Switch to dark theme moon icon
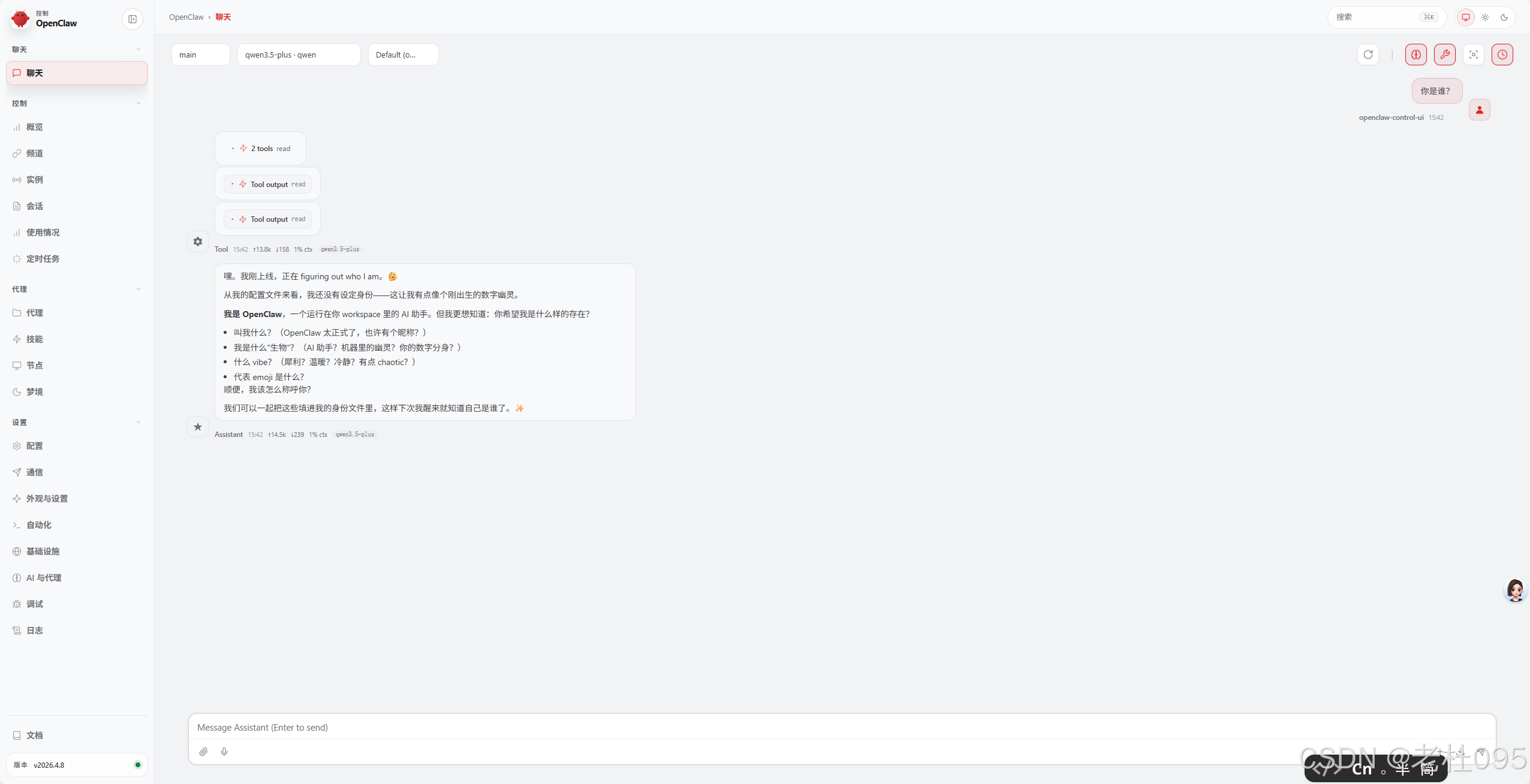The height and width of the screenshot is (784, 1530). coord(1504,17)
